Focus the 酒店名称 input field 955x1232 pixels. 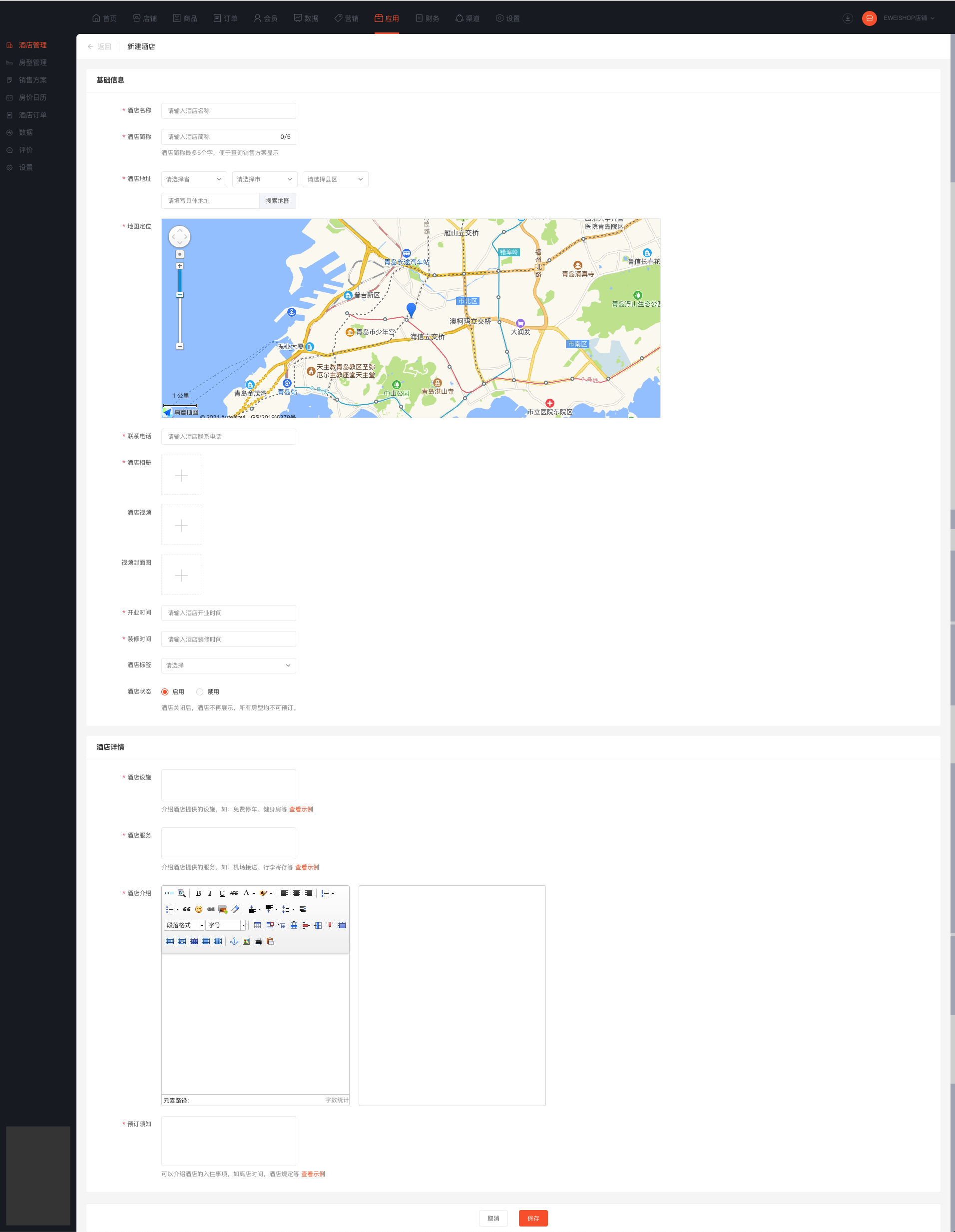pyautogui.click(x=228, y=110)
